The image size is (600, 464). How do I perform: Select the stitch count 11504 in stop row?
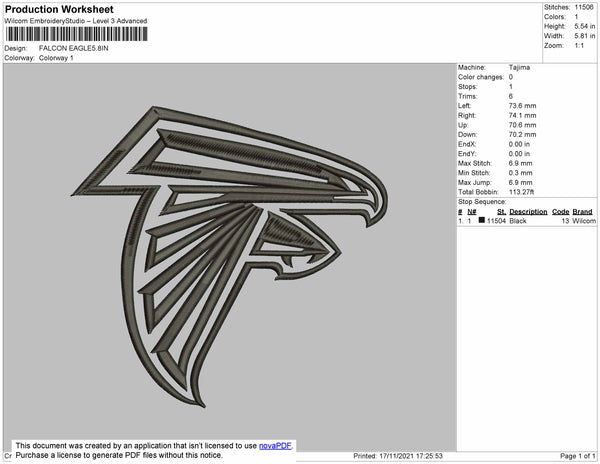(x=496, y=221)
